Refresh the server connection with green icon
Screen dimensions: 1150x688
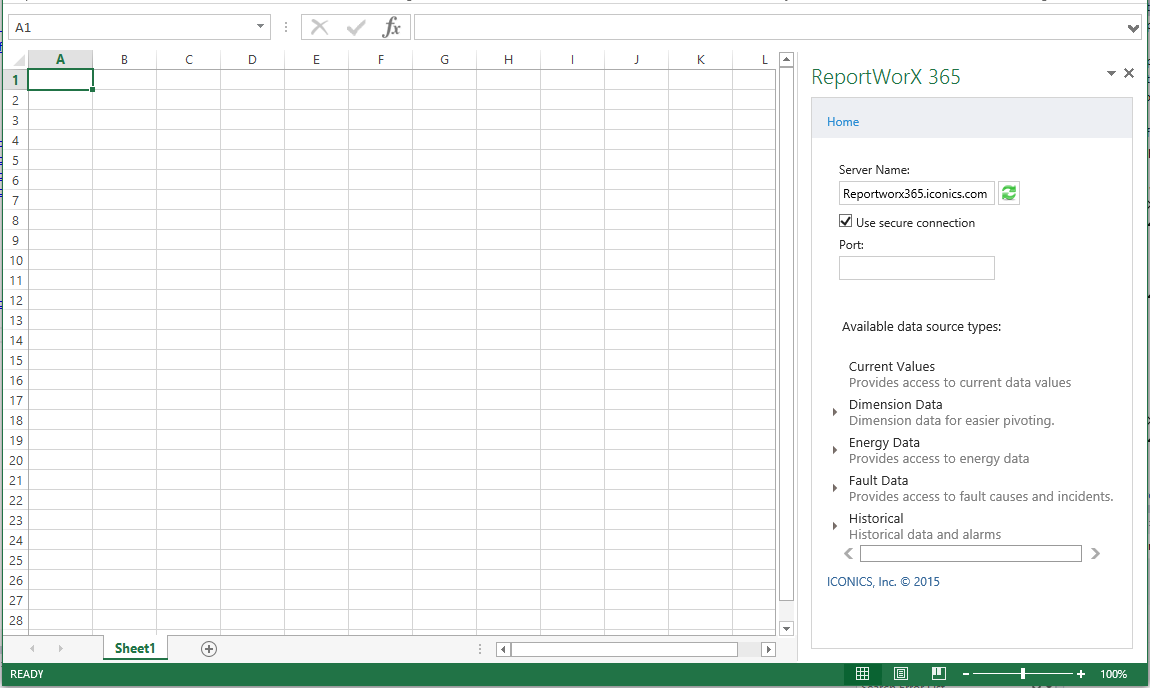(1009, 193)
